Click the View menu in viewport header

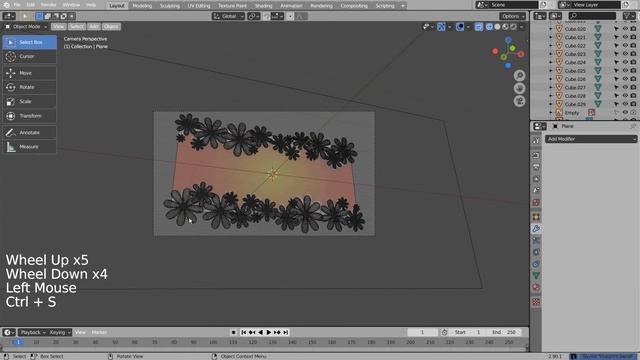coord(58,27)
